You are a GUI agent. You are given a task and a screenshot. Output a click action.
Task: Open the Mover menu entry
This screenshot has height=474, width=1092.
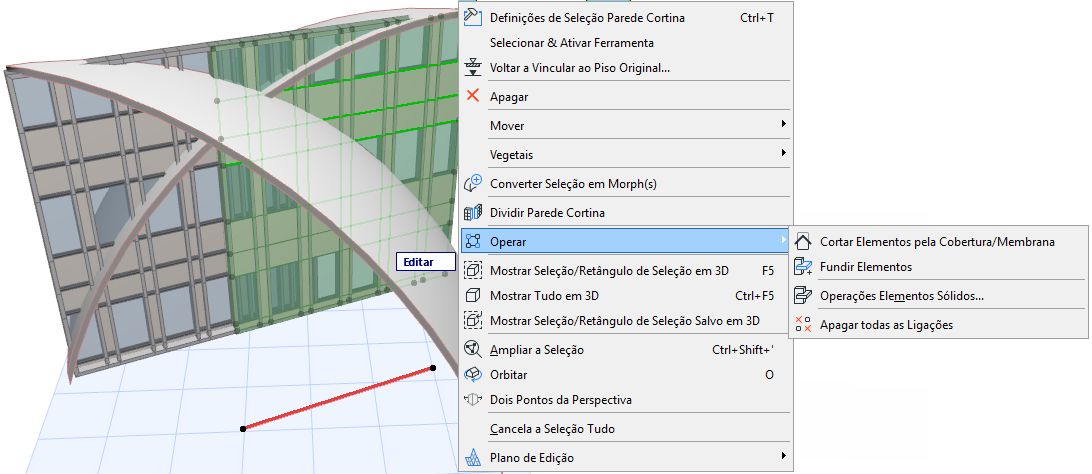pyautogui.click(x=626, y=125)
